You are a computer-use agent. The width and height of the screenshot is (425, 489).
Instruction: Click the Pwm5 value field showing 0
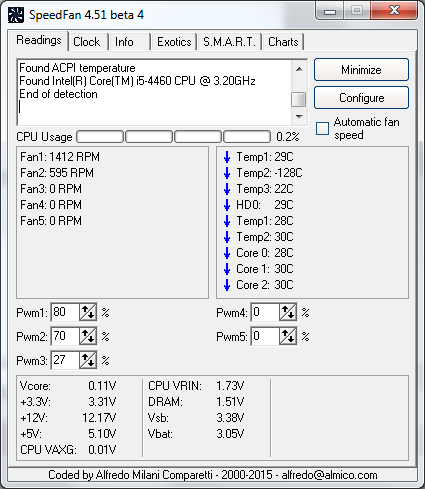[x=265, y=336]
